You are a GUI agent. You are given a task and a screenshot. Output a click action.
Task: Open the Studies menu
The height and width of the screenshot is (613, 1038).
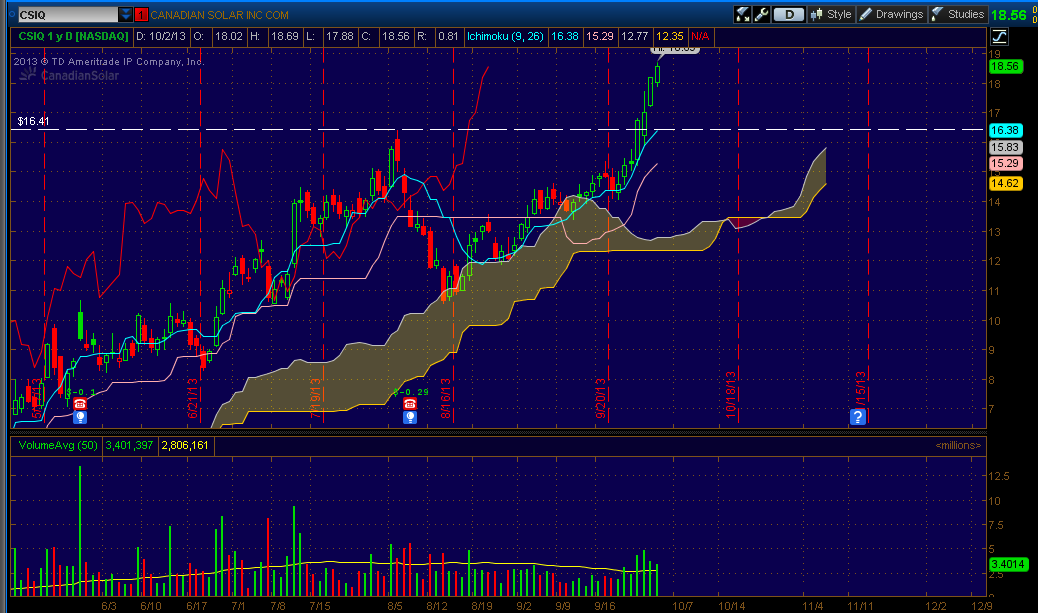point(958,14)
